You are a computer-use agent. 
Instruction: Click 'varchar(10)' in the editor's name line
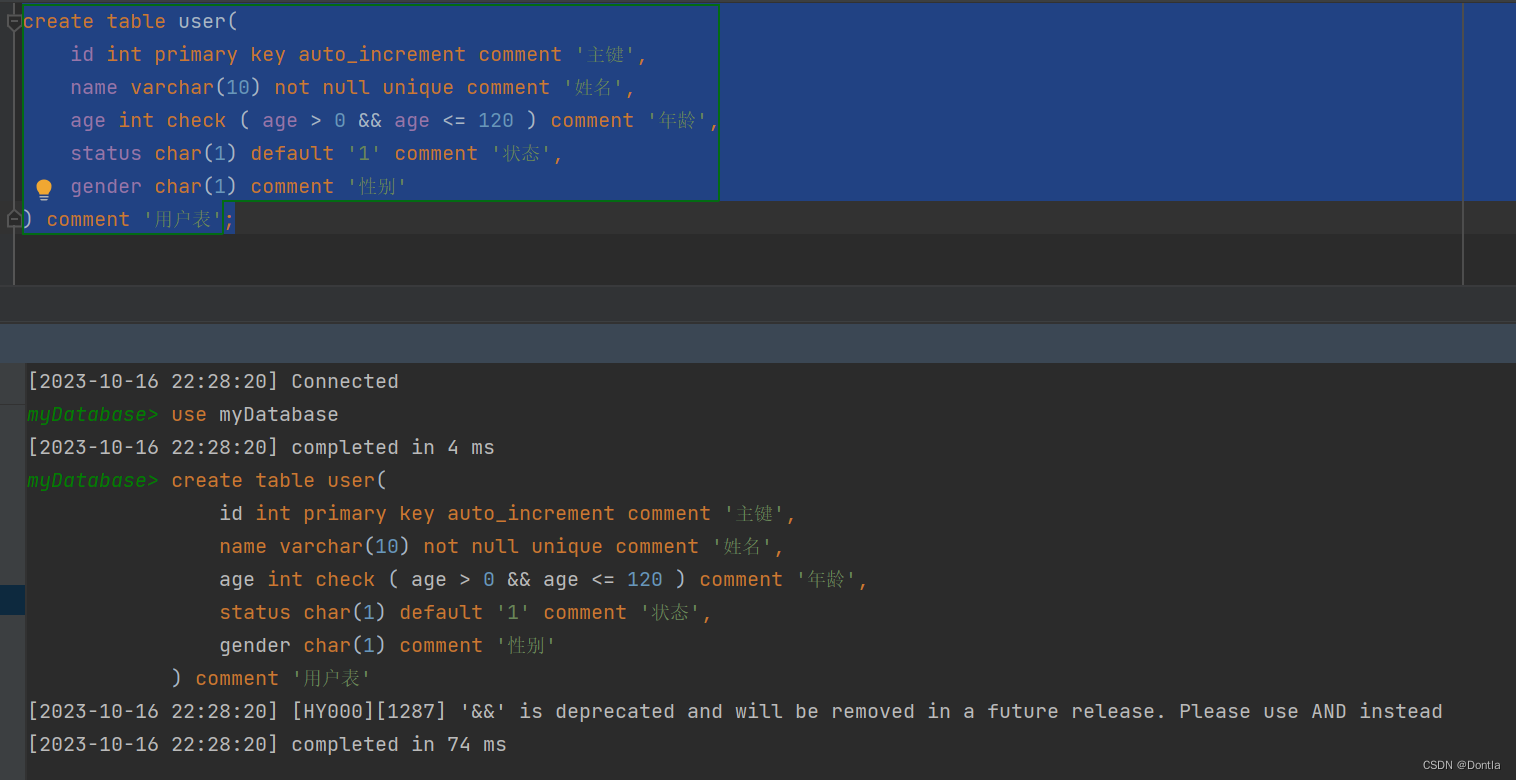(196, 87)
